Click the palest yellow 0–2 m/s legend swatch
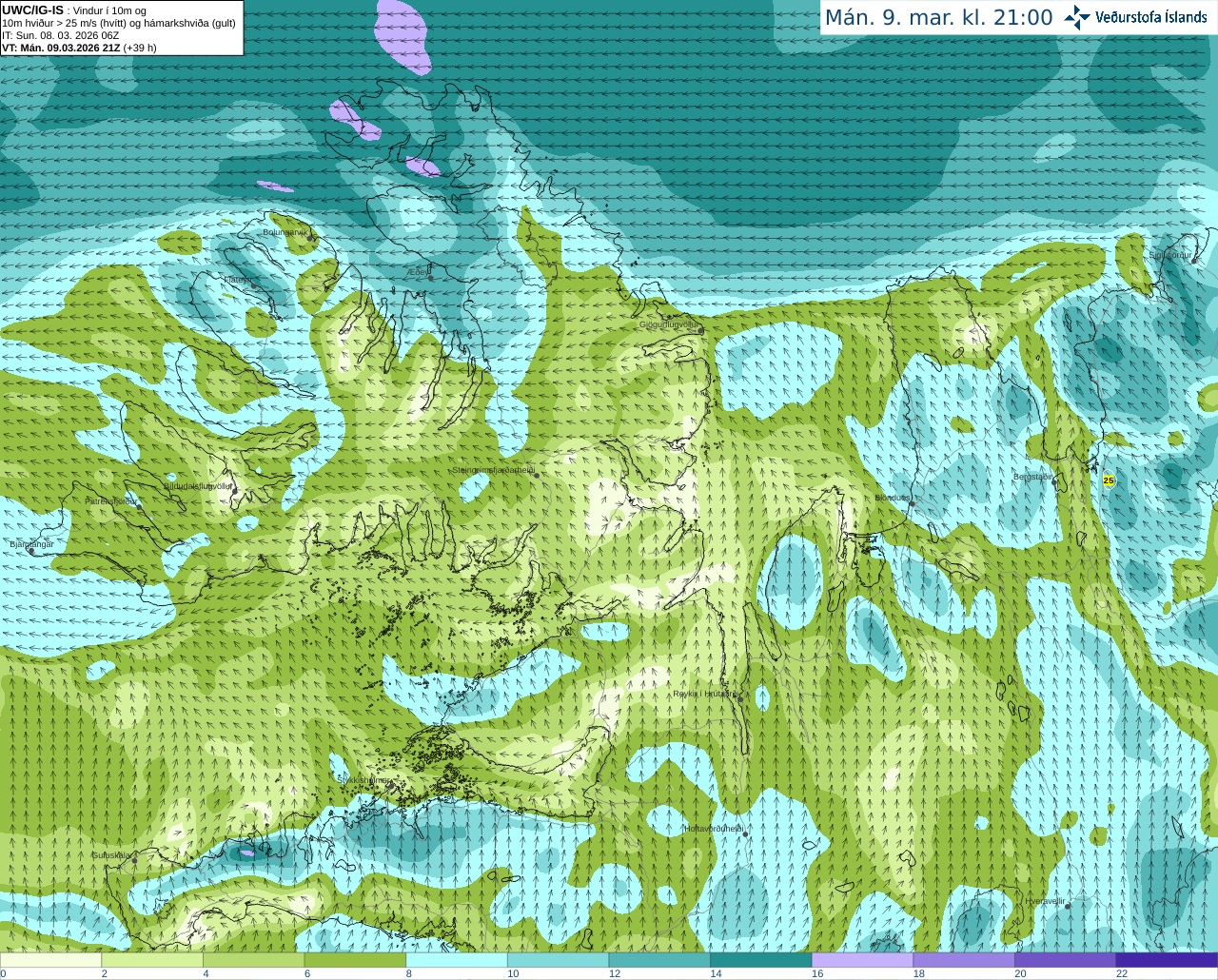Image resolution: width=1218 pixels, height=980 pixels. (x=51, y=960)
